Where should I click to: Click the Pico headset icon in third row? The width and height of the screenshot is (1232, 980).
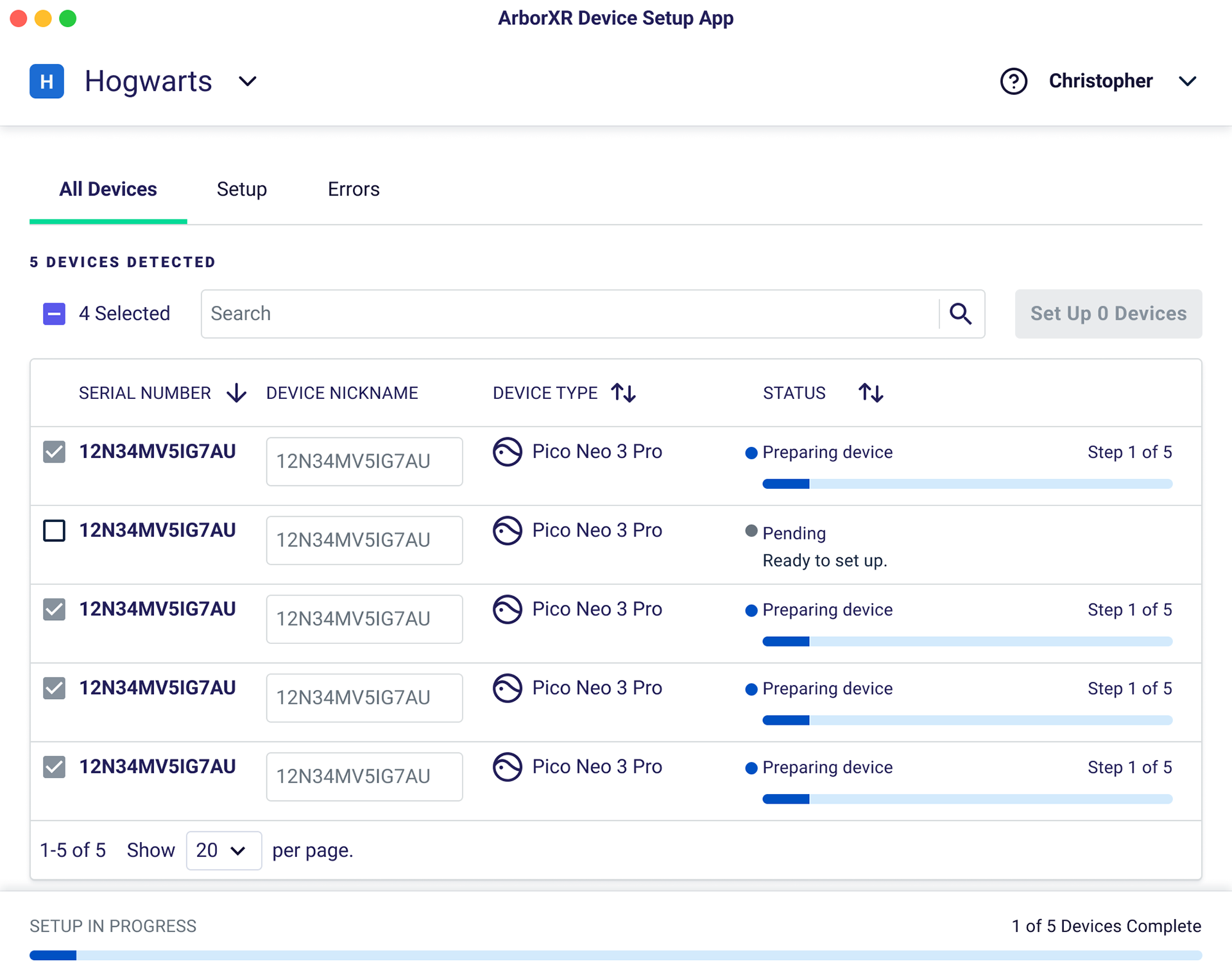[508, 609]
